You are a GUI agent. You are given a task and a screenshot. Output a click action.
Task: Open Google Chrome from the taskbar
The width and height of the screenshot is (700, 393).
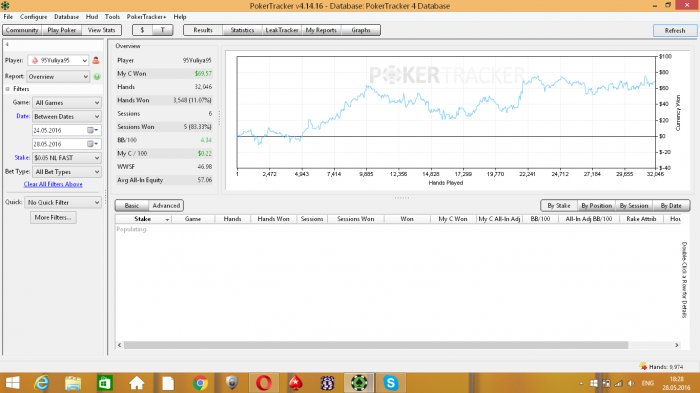click(200, 383)
